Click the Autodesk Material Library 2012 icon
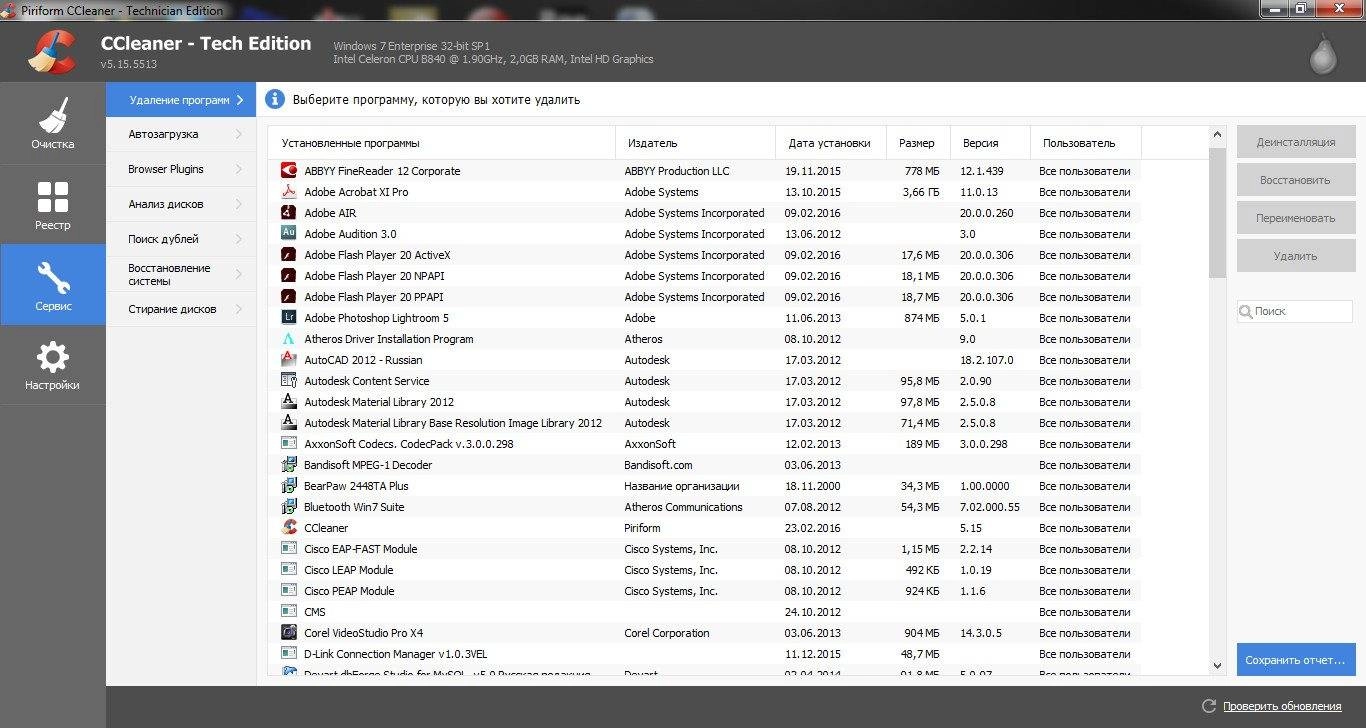The width and height of the screenshot is (1366, 728). coord(289,401)
